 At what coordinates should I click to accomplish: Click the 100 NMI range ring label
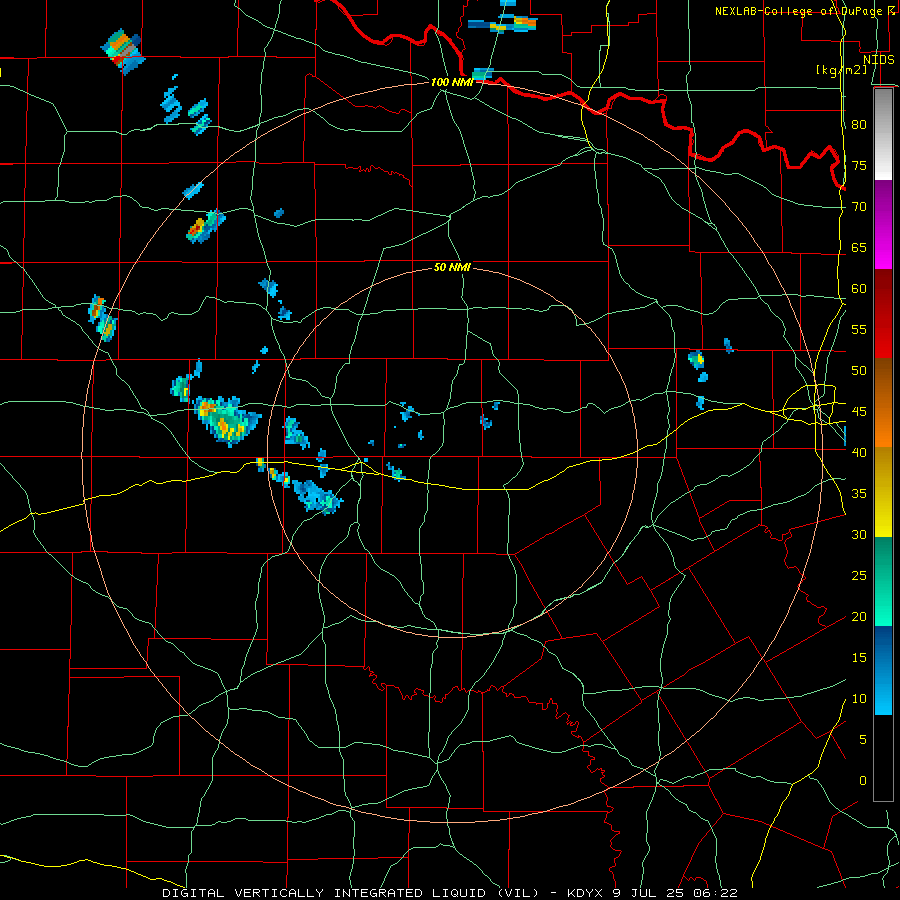tap(452, 82)
